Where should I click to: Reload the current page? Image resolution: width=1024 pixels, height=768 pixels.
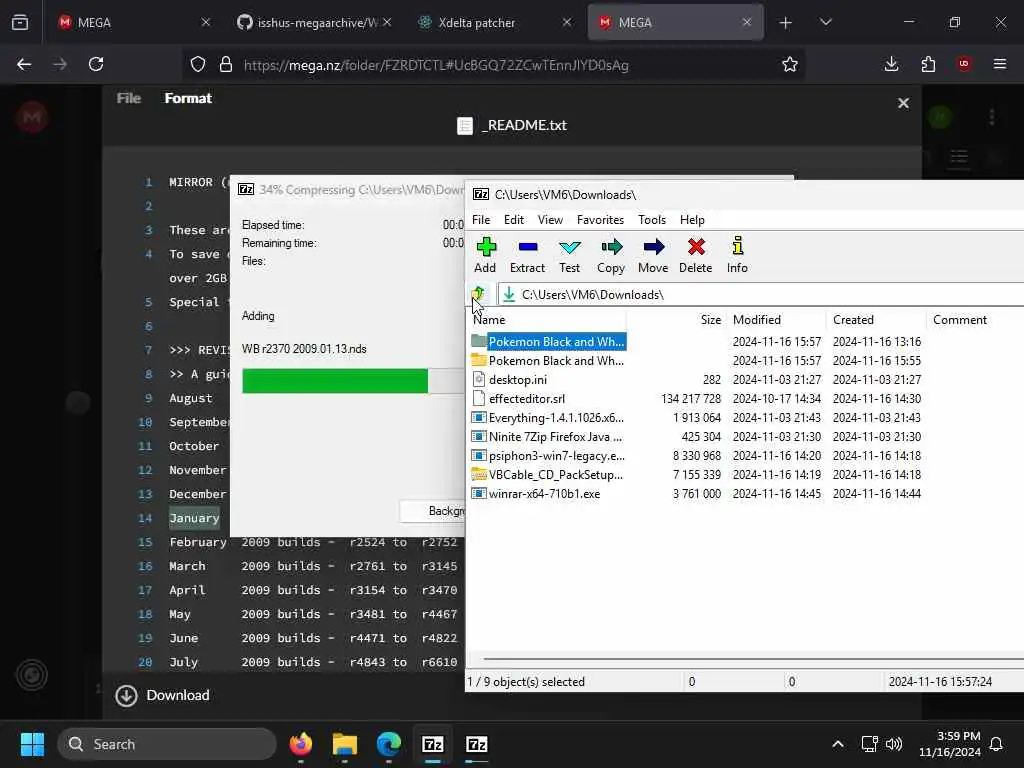96,64
